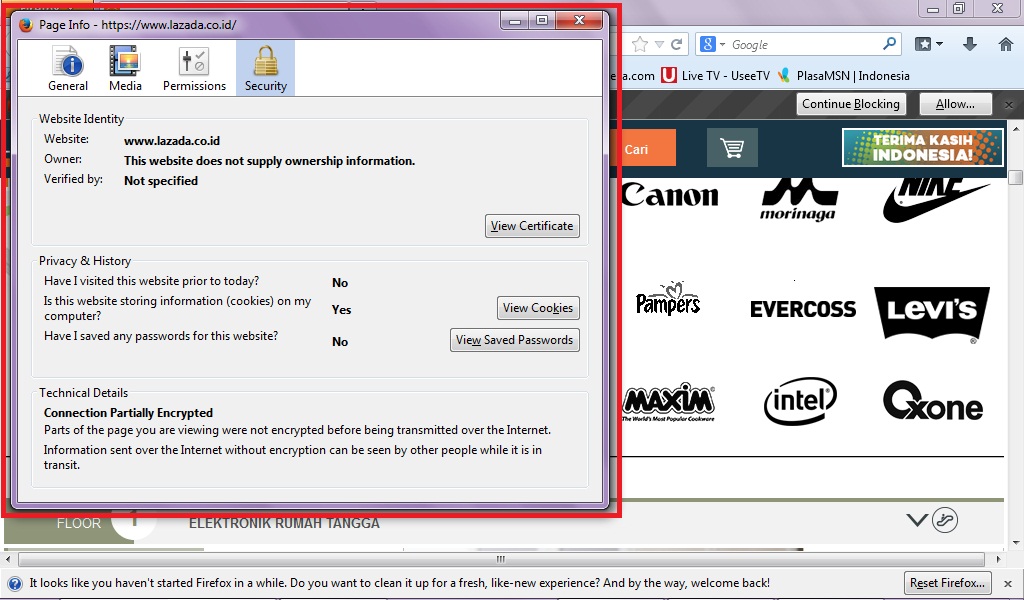1024x600 pixels.
Task: Switch to the Media tab
Action: pyautogui.click(x=125, y=68)
